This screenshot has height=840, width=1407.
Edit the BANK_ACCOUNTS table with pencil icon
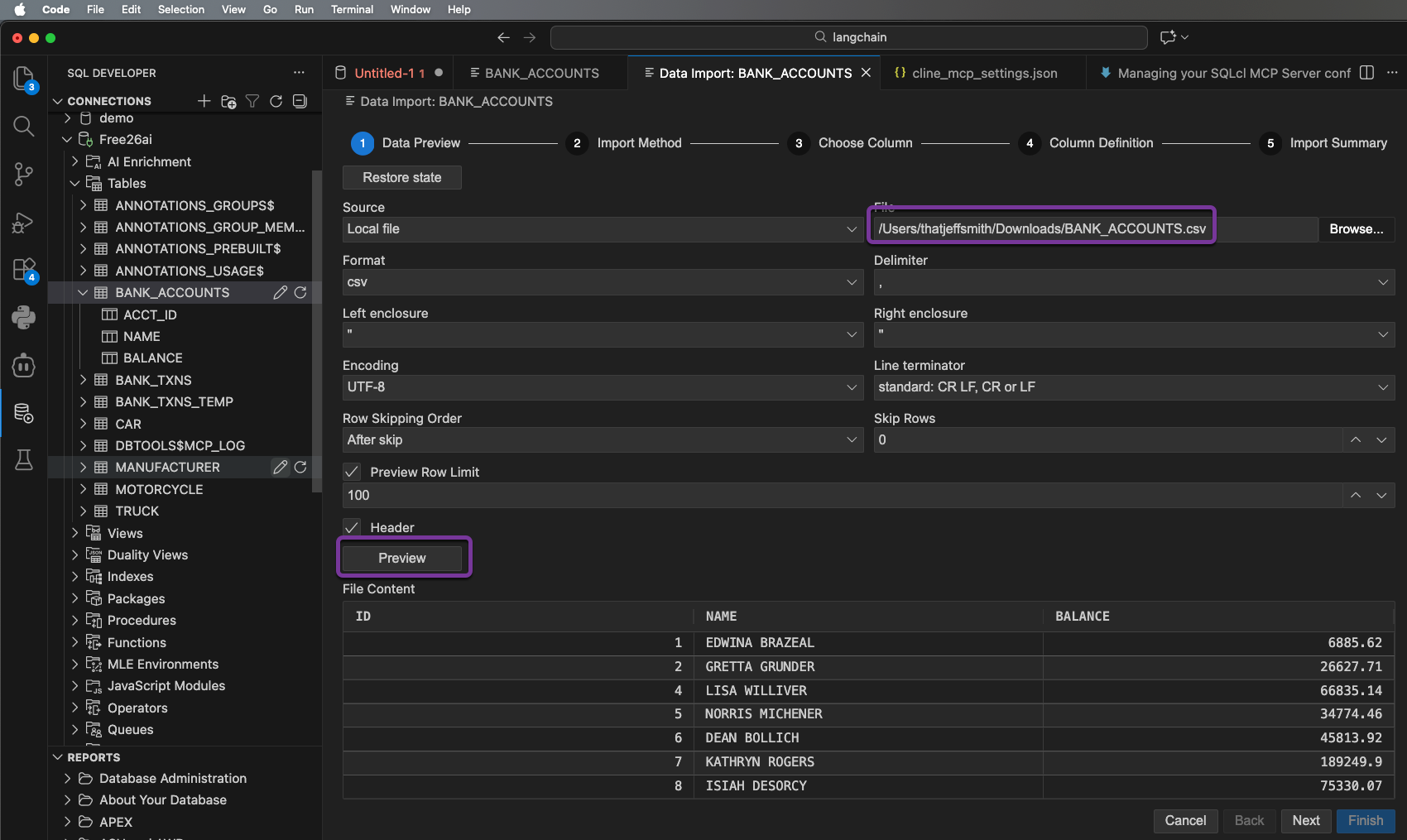[x=281, y=293]
